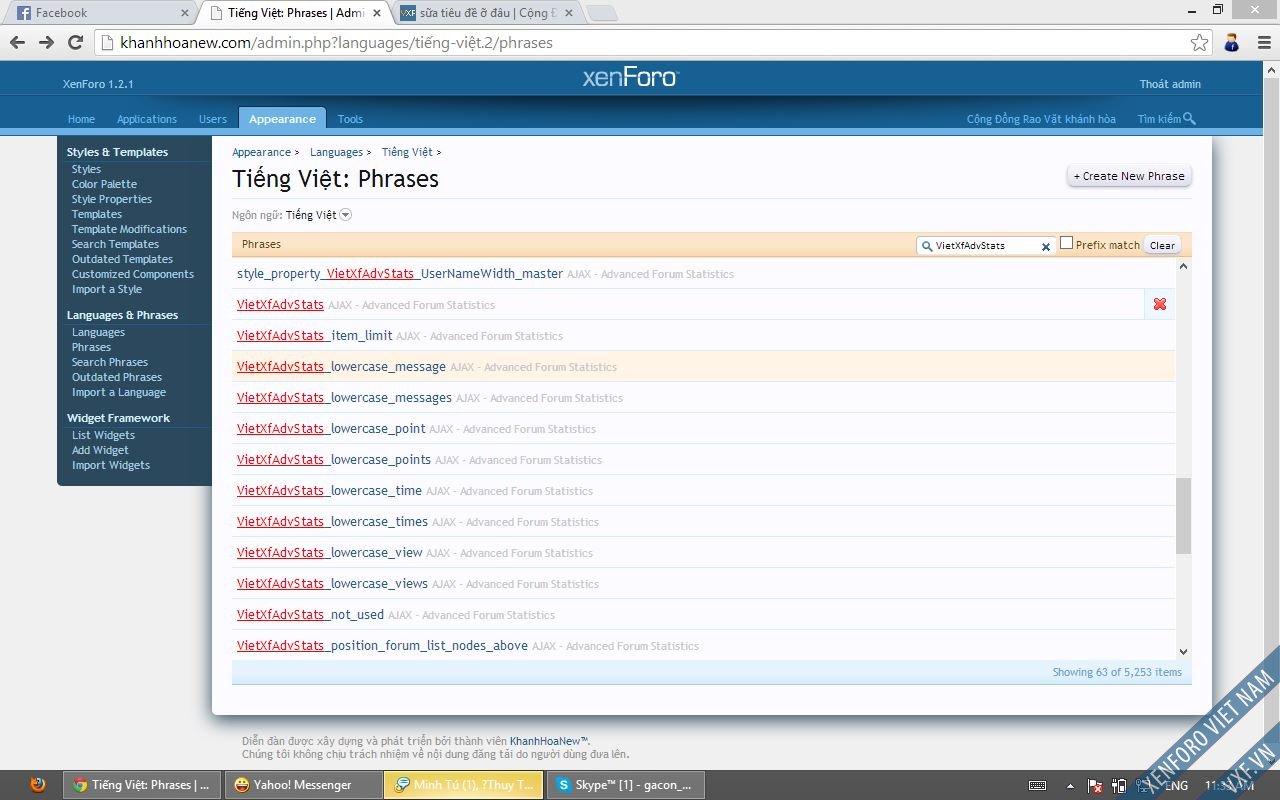Screen dimensions: 1280x800
Task: Click the xenForo logo in the header
Action: coord(630,78)
